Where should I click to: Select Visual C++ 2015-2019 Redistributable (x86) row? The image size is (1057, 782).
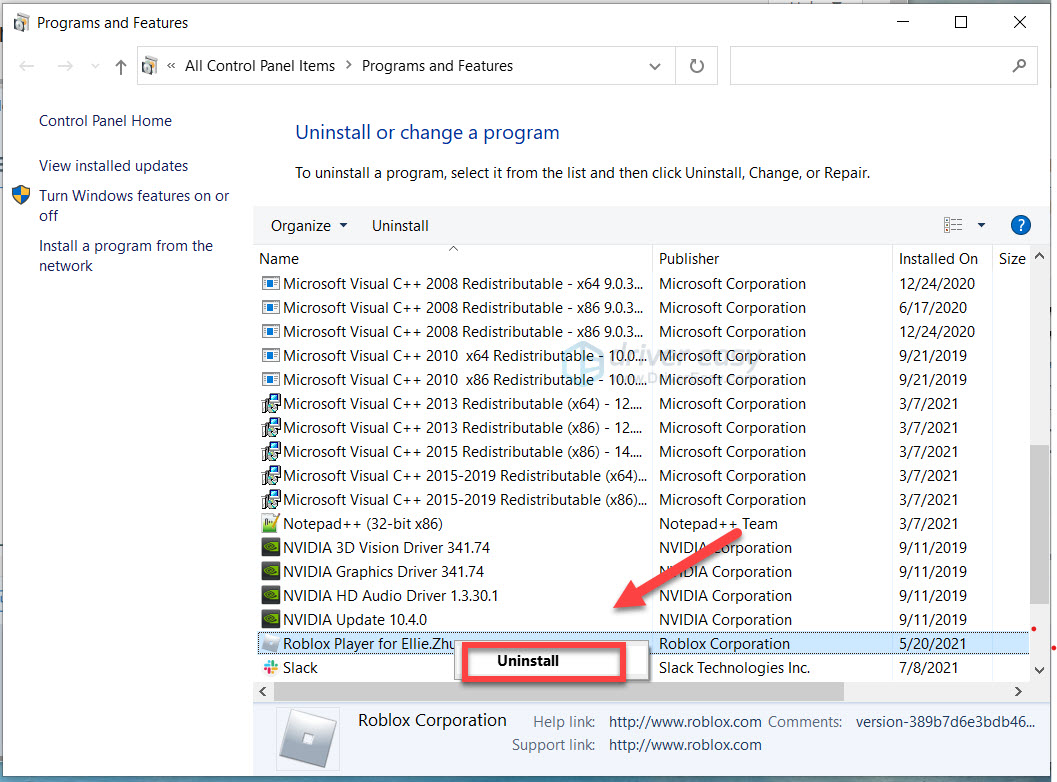tap(644, 500)
